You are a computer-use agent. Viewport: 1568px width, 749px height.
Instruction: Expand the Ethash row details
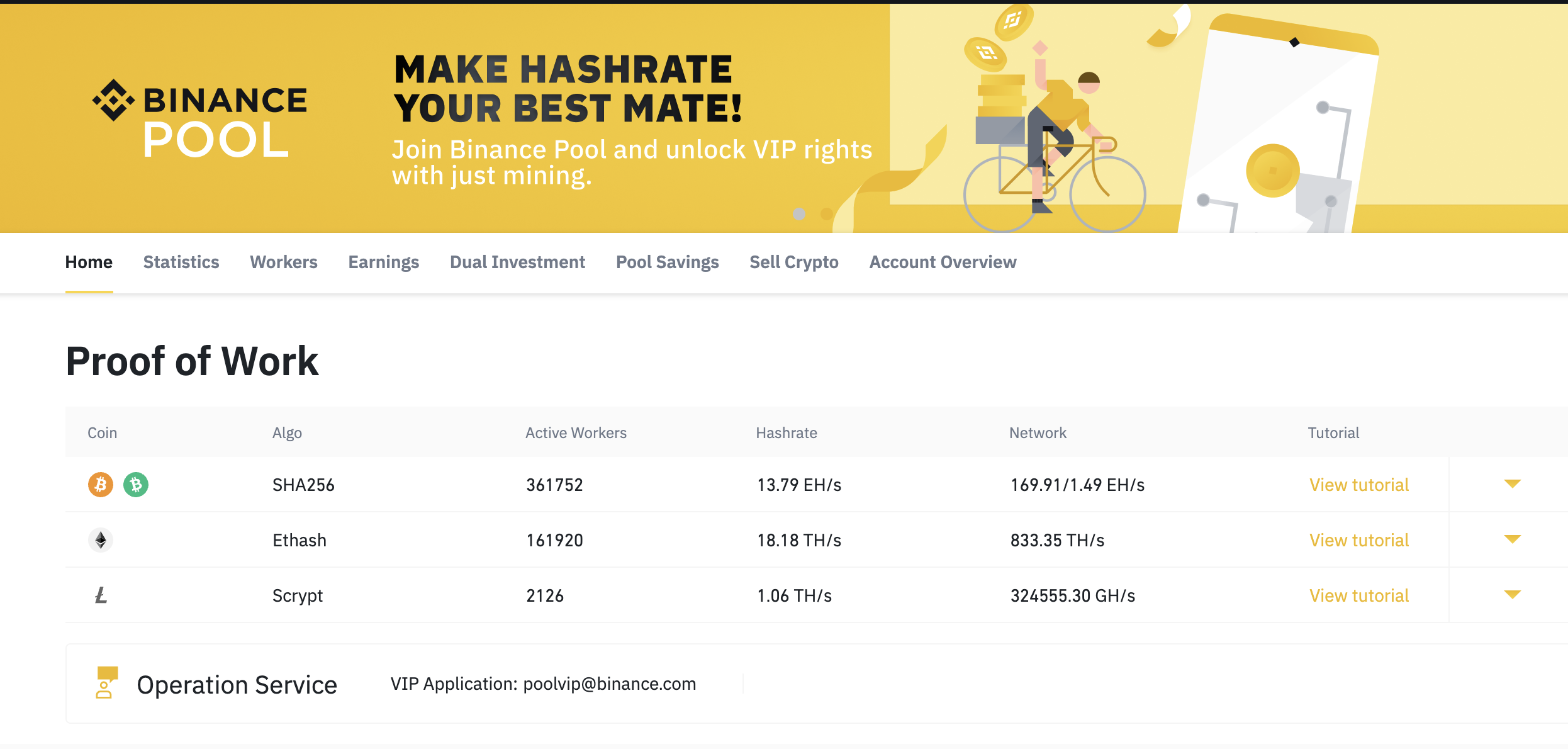coord(1513,539)
